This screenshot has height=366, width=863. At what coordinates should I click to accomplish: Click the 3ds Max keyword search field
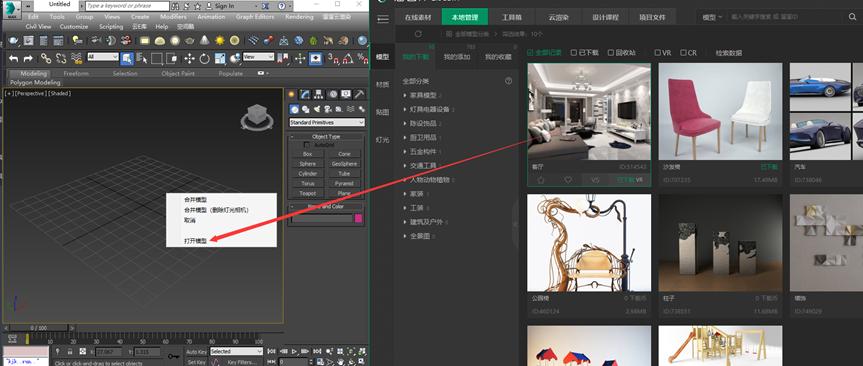(127, 6)
